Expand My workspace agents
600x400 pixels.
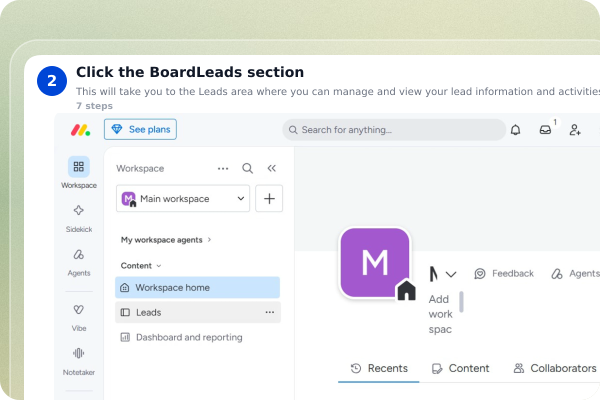coord(166,240)
